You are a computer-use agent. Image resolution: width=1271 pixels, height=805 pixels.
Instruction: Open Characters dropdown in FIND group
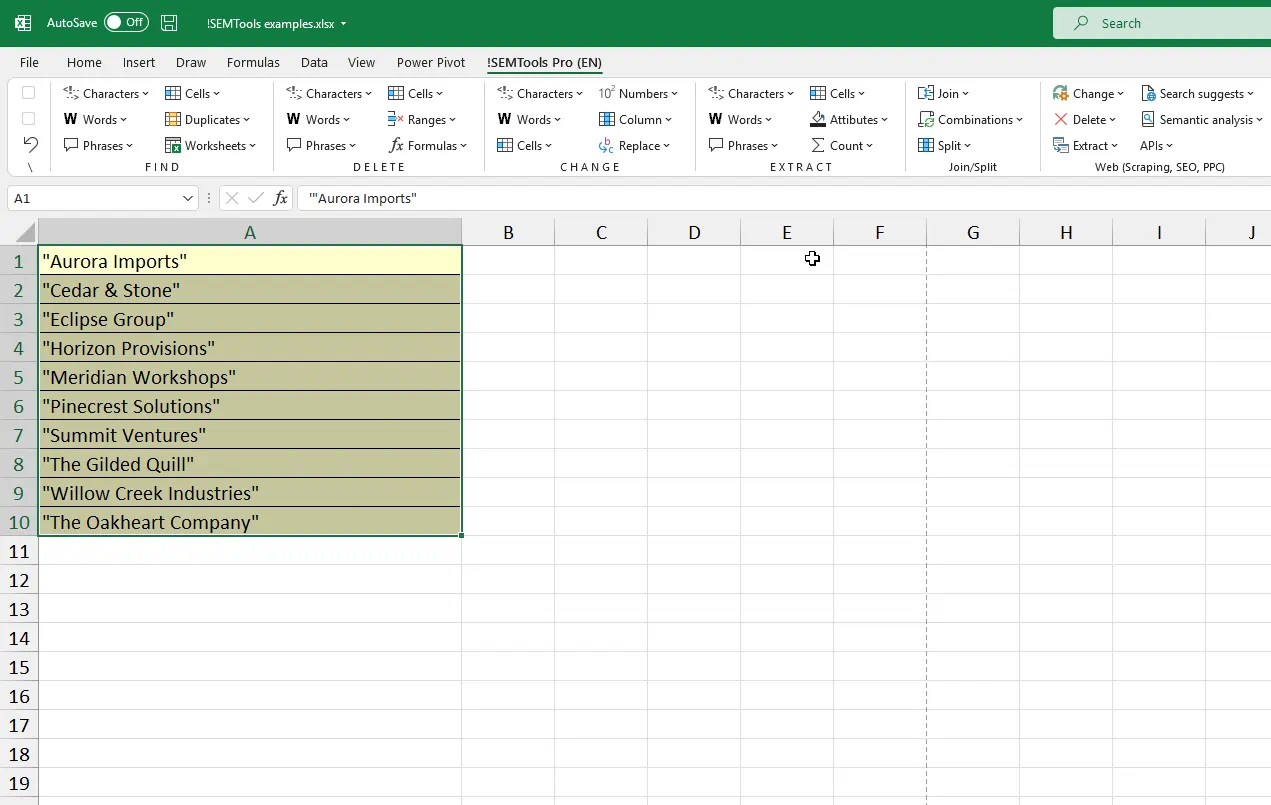click(x=106, y=93)
